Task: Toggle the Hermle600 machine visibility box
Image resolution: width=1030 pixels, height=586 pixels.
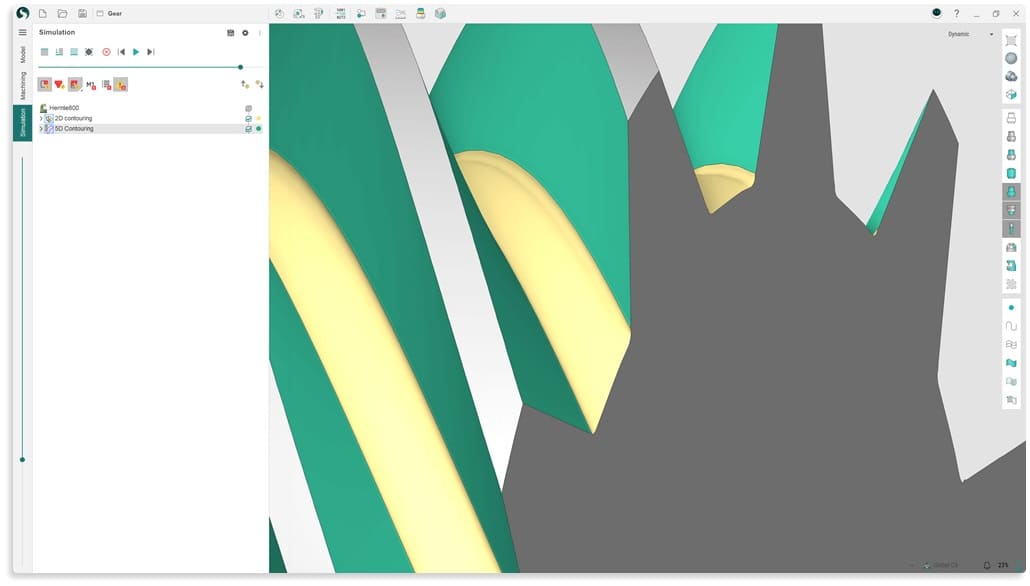Action: pyautogui.click(x=248, y=108)
